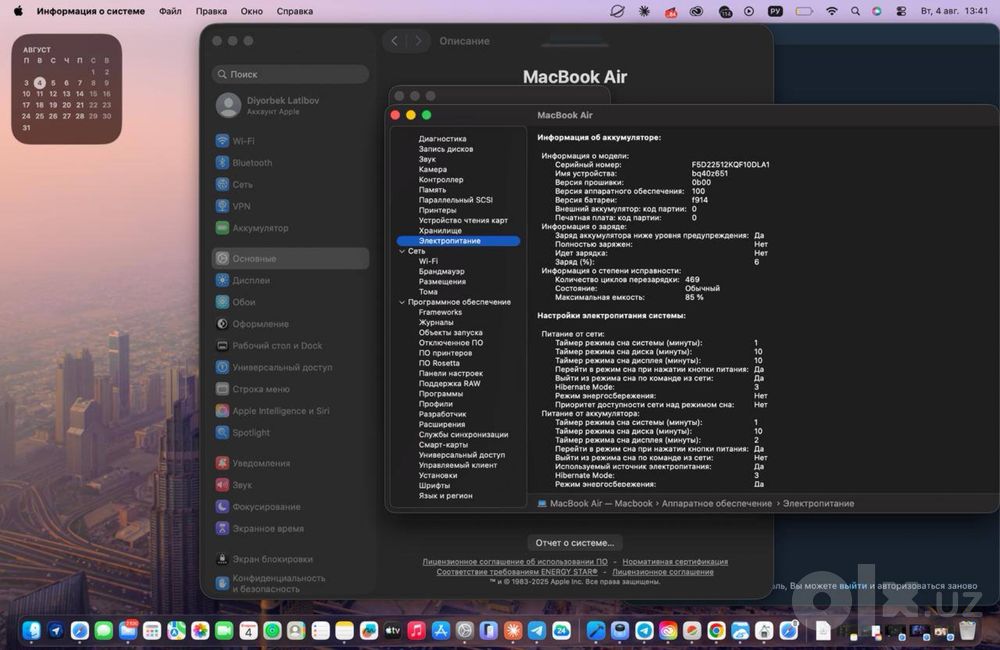This screenshot has height=650, width=1000.
Task: Select Основные in the settings sidebar
Action: [x=290, y=258]
